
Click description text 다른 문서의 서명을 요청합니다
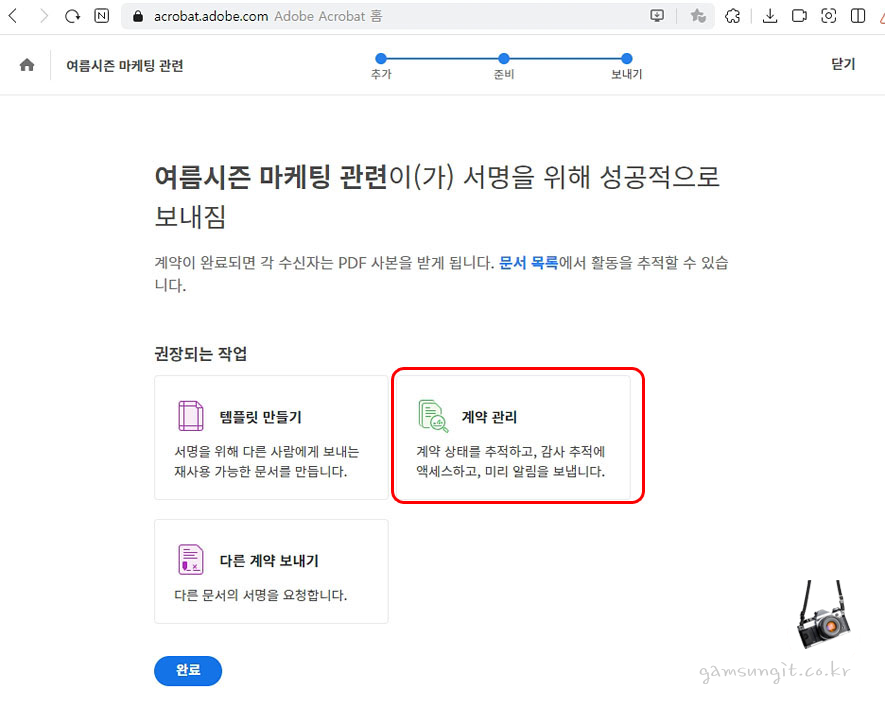[261, 595]
